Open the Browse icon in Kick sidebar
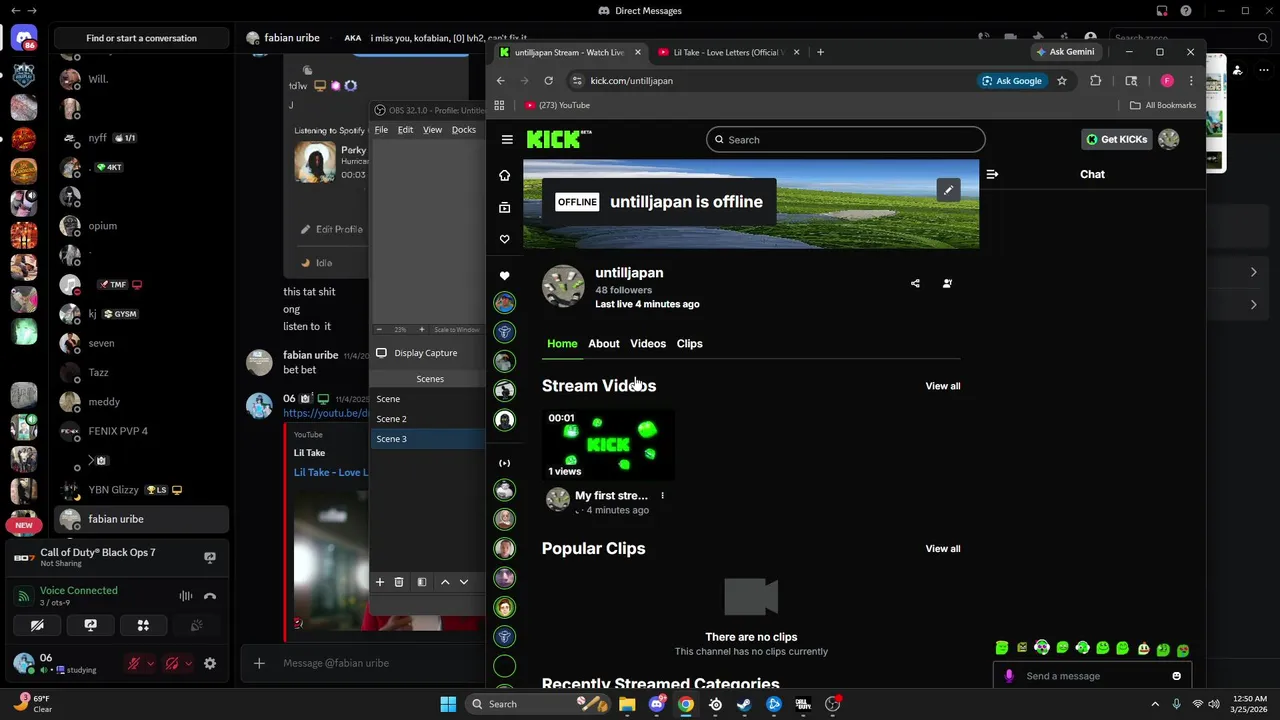Viewport: 1280px width, 720px height. [x=505, y=207]
